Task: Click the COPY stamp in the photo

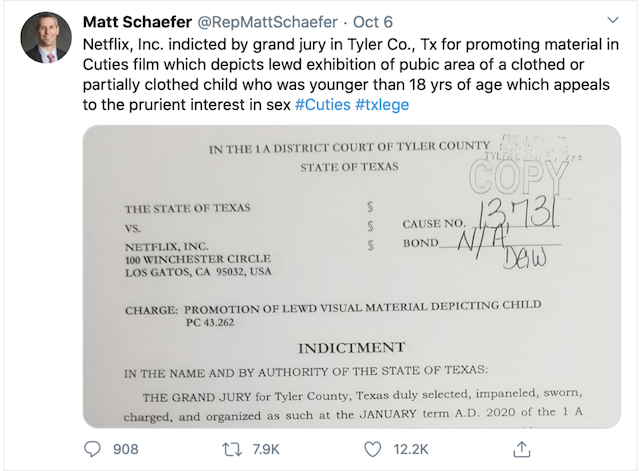Action: point(525,178)
